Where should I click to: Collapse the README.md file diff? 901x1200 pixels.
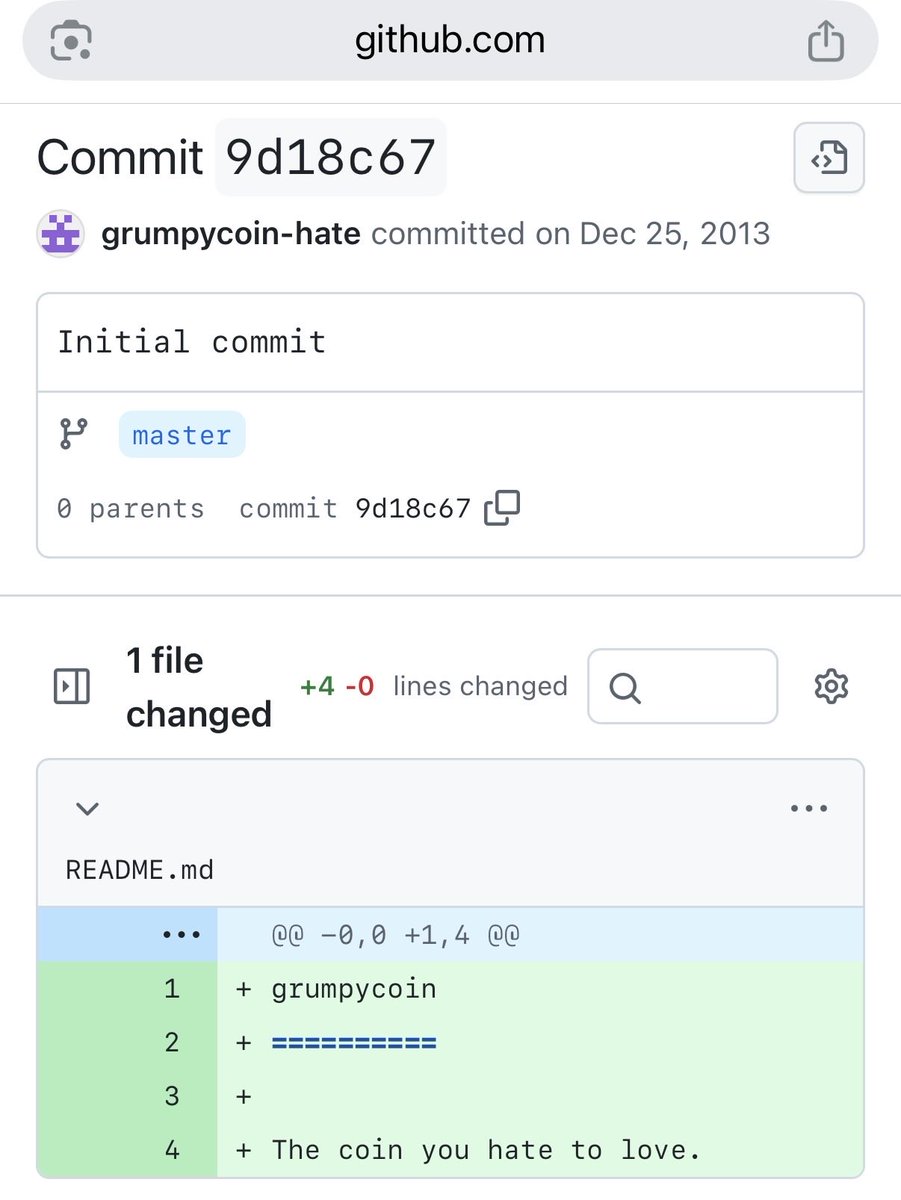[88, 808]
